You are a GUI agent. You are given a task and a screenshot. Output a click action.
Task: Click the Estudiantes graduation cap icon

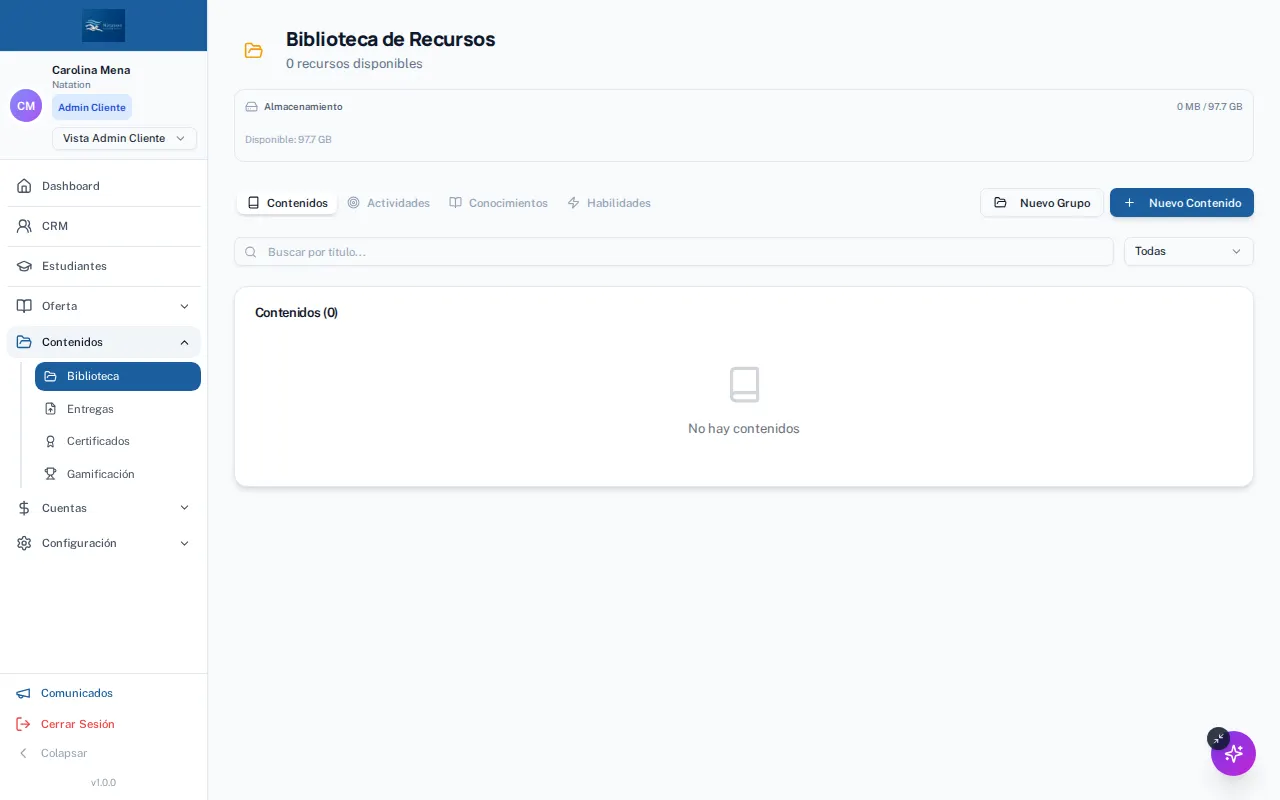24,266
